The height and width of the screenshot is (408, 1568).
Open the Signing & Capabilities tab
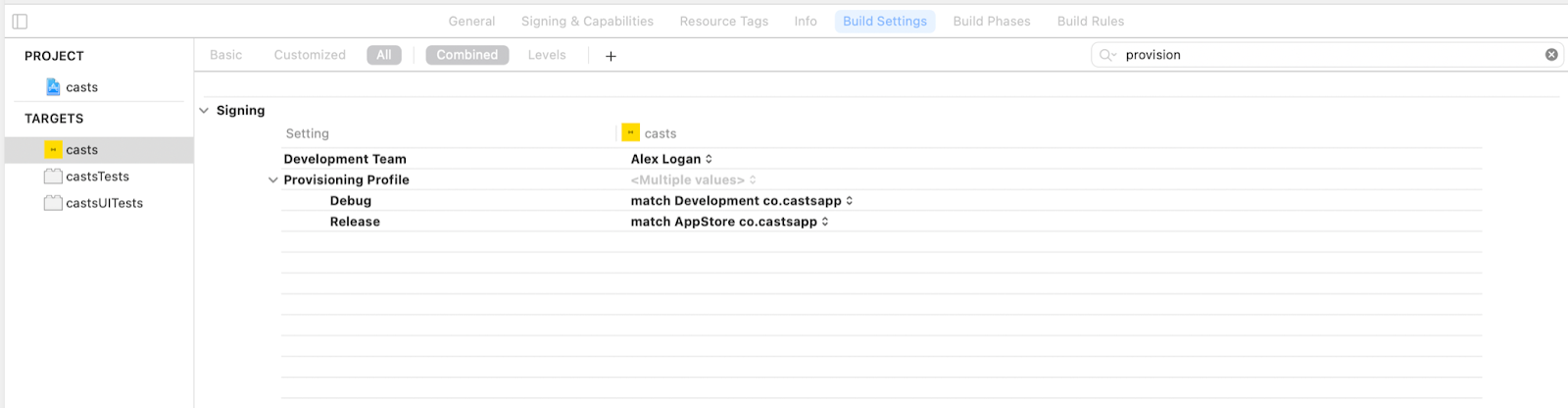coord(587,22)
